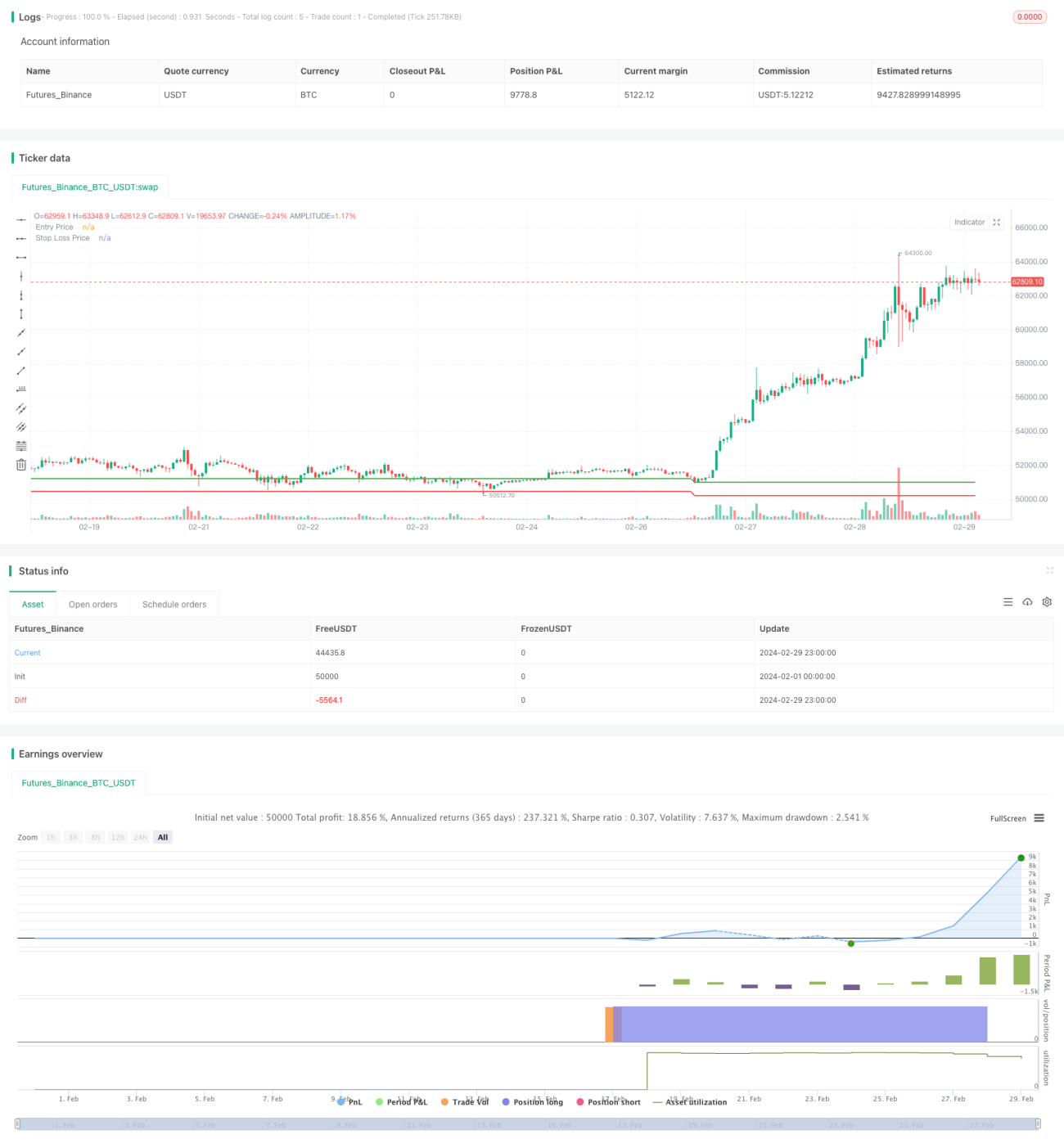Click the earnings chart range navigator bar
Image resolution: width=1064 pixels, height=1148 pixels.
528,1124
